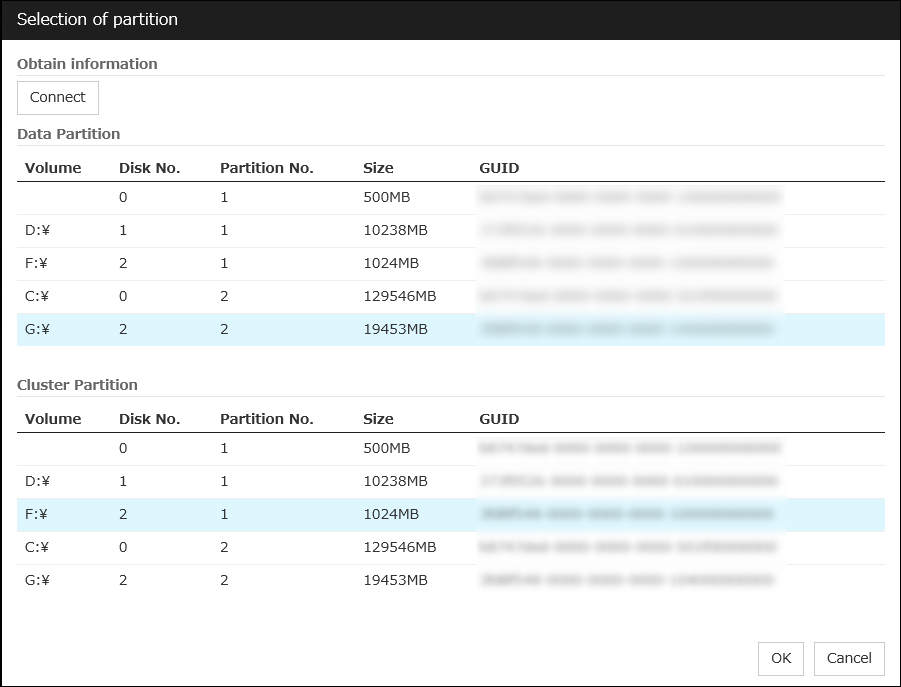This screenshot has width=901, height=687.
Task: Click the Obtain information section heading
Action: (86, 63)
